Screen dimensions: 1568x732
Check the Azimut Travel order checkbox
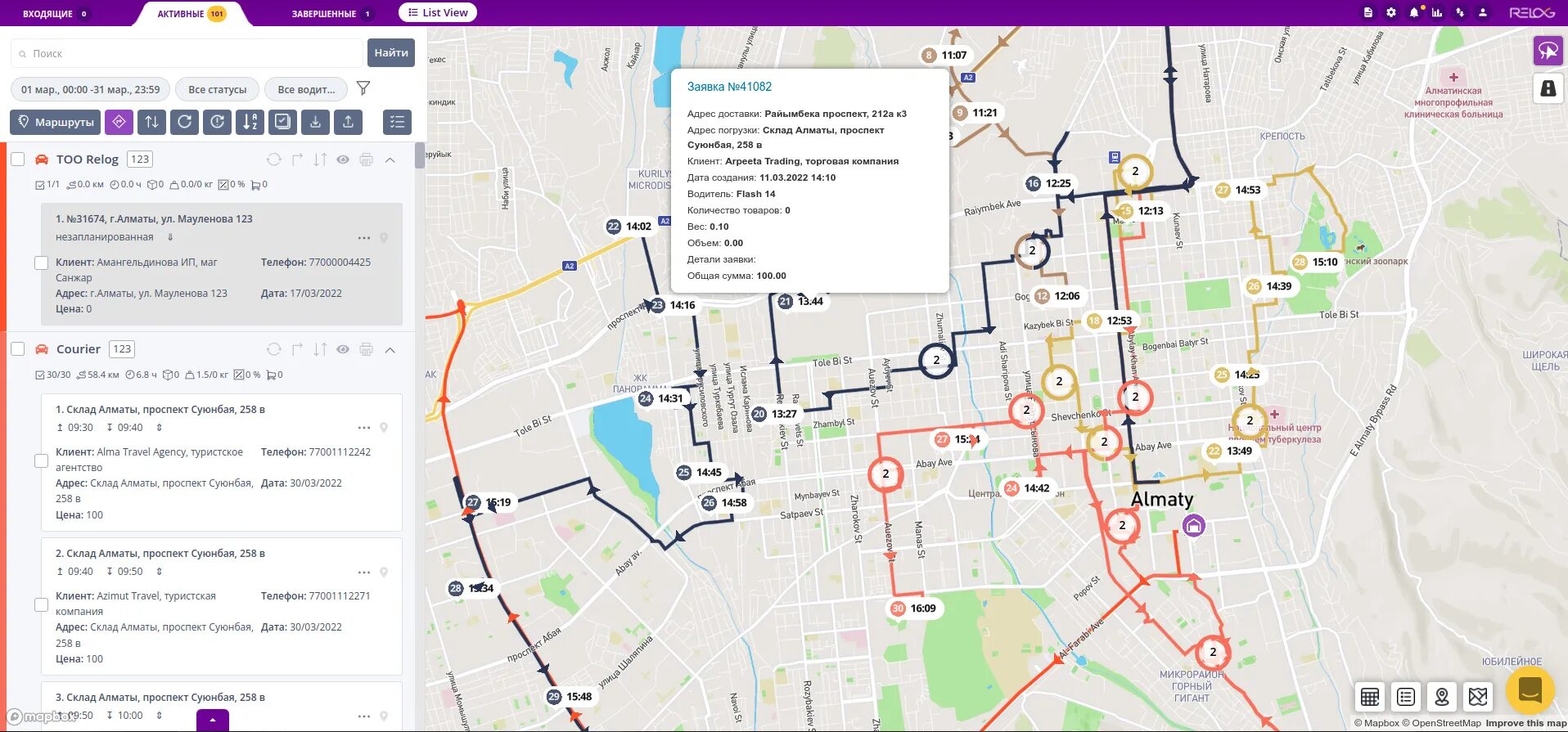click(41, 604)
